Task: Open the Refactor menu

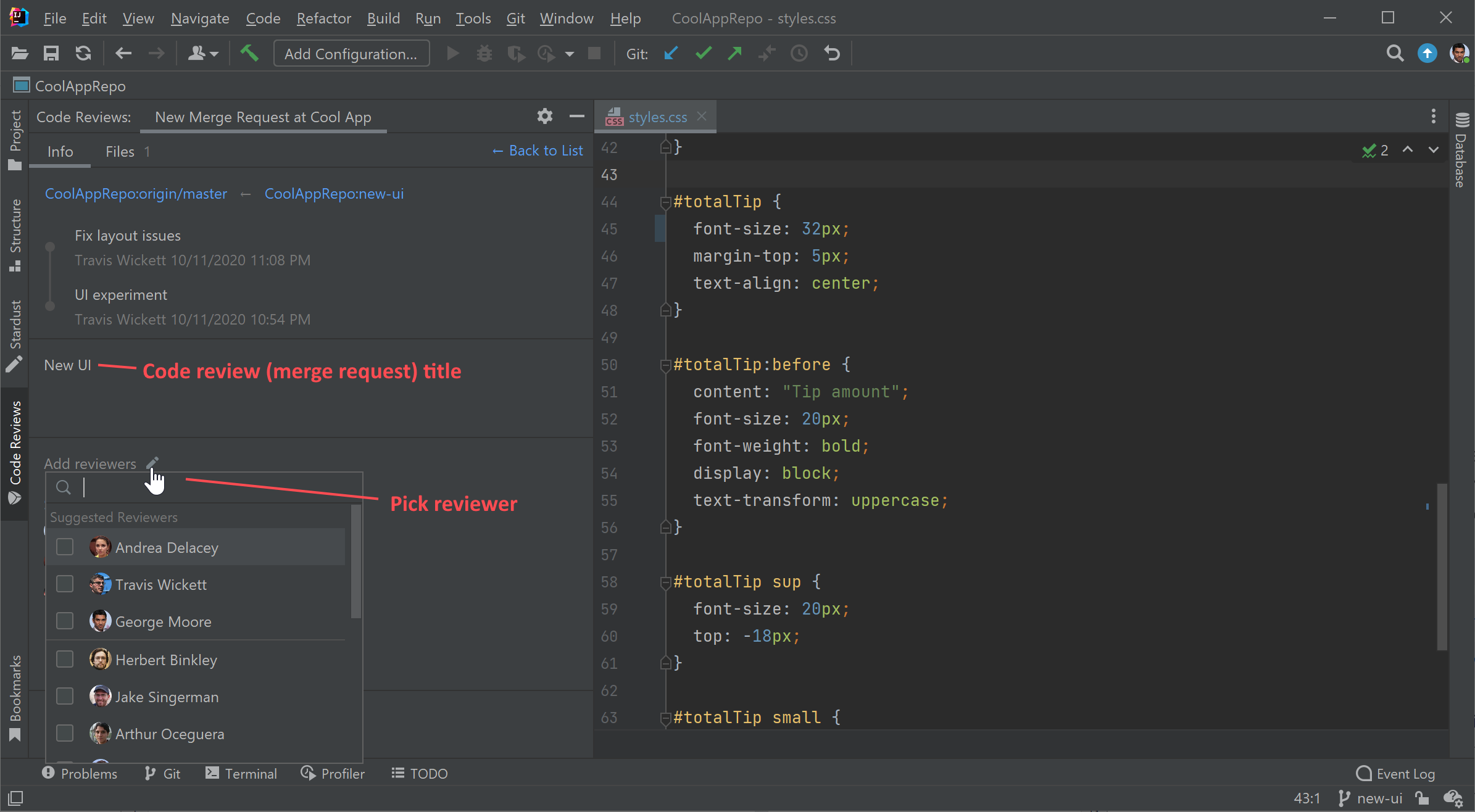Action: click(323, 19)
